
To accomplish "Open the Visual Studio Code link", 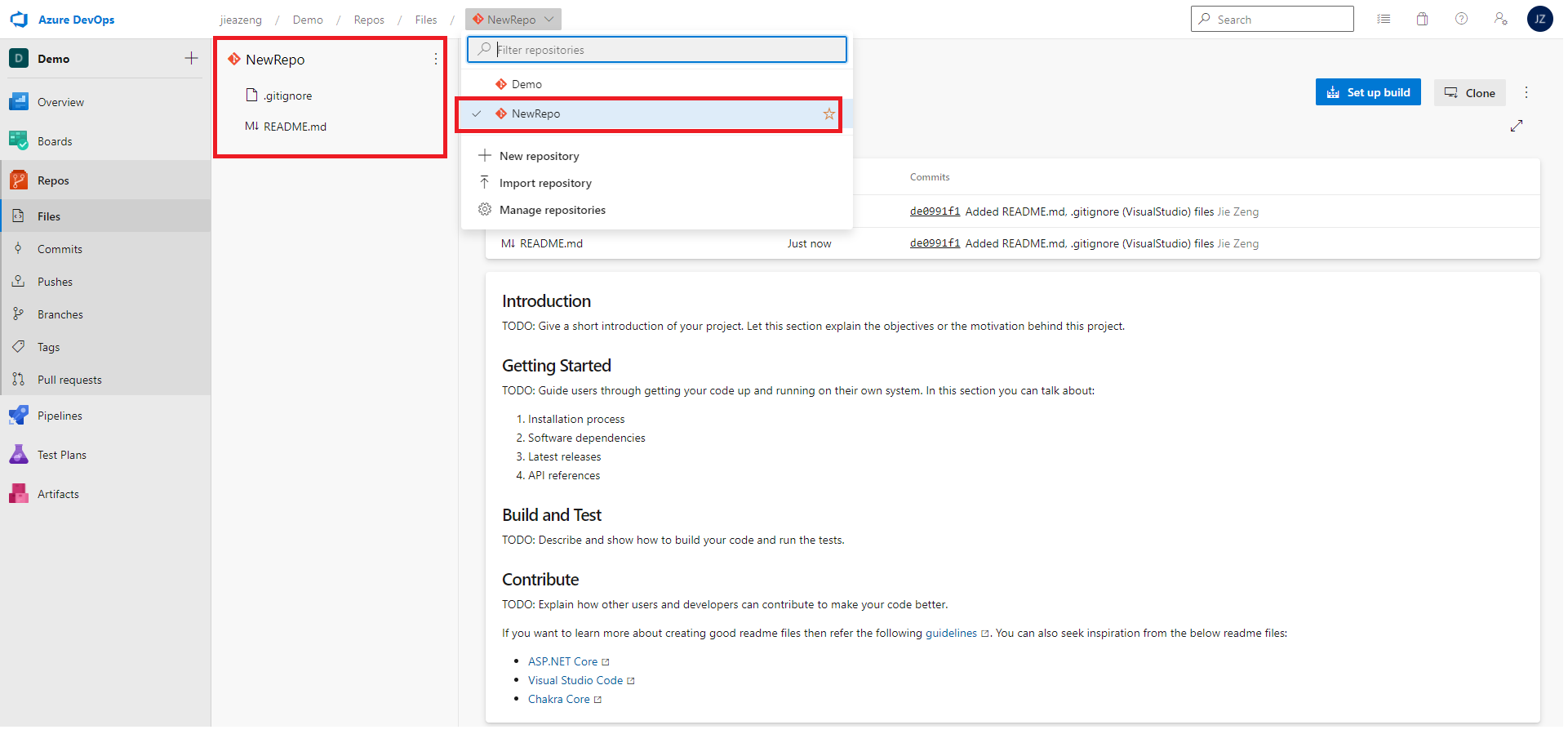I will [x=575, y=680].
